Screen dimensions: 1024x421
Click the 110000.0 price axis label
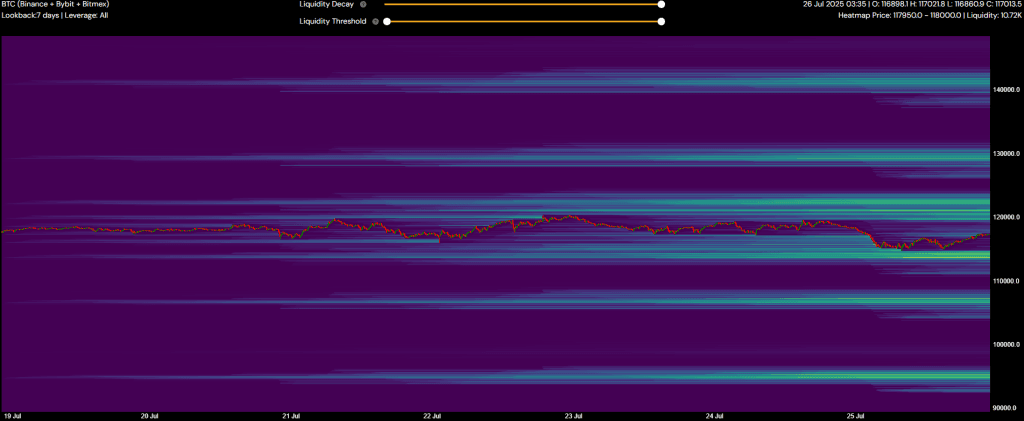[x=1006, y=281]
